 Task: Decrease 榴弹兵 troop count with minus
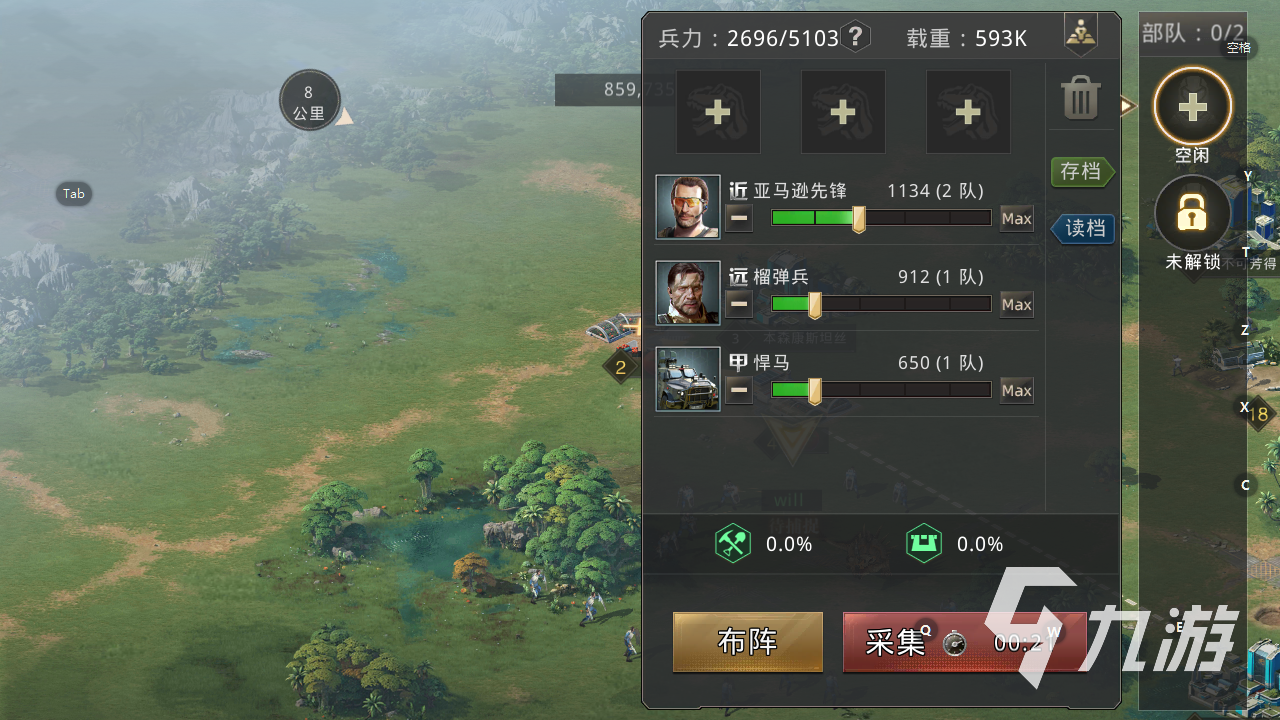click(x=739, y=304)
